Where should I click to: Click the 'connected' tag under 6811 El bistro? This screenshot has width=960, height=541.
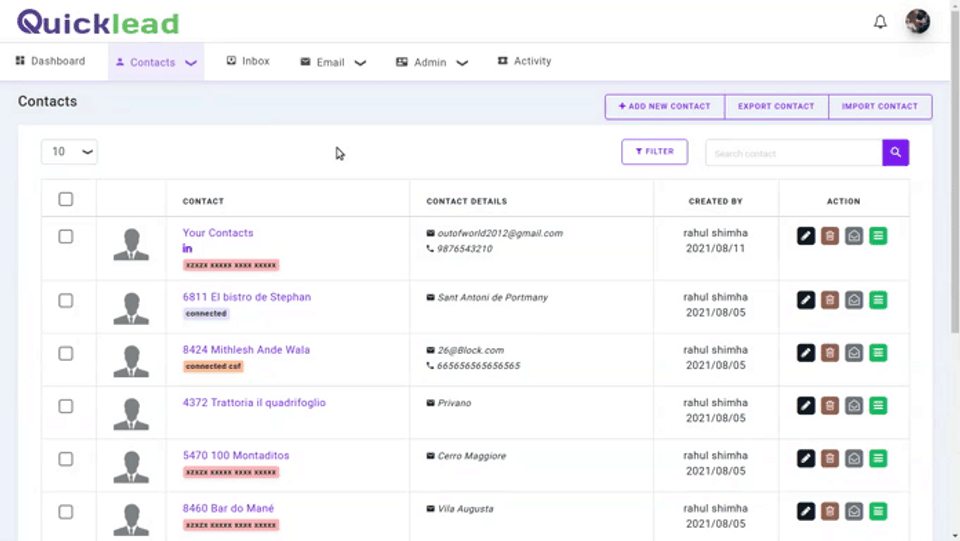point(206,313)
